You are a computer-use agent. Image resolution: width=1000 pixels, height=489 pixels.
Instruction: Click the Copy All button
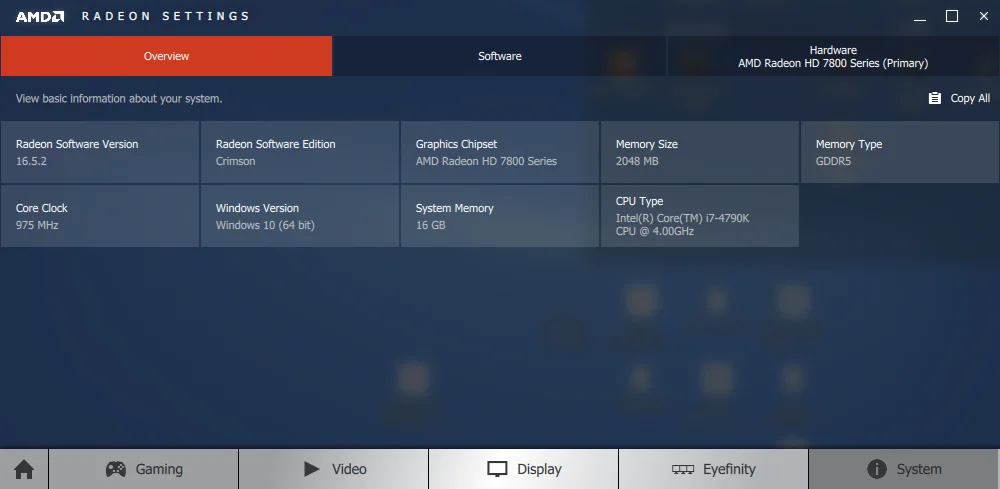point(959,98)
